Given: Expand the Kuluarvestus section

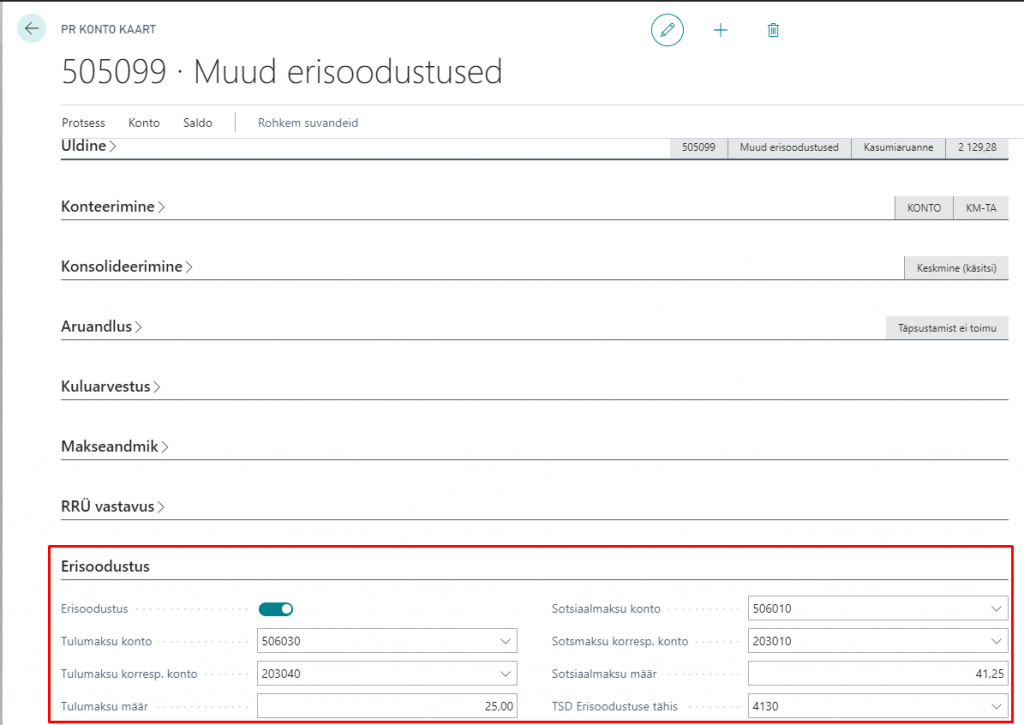Looking at the screenshot, I should 110,387.
